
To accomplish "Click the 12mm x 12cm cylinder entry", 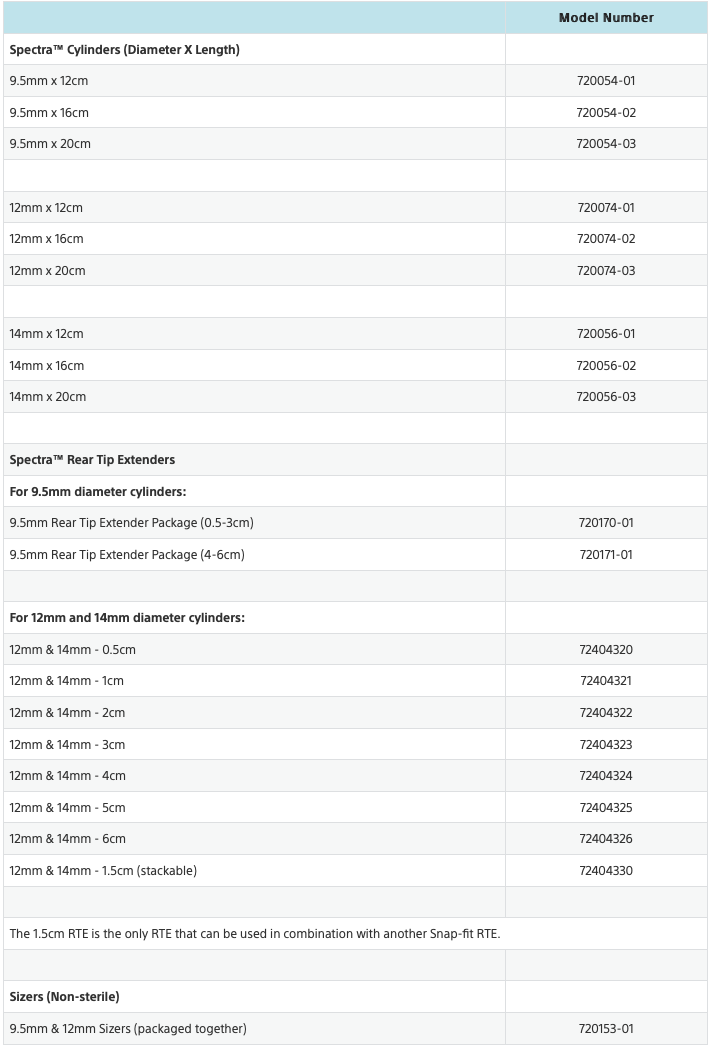I will (46, 208).
